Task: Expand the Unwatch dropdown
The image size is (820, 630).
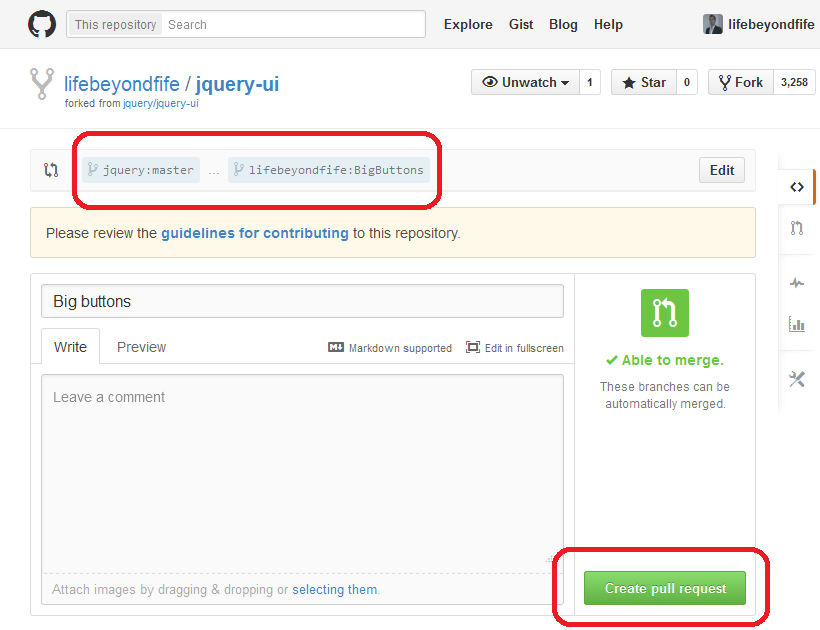Action: click(x=525, y=82)
